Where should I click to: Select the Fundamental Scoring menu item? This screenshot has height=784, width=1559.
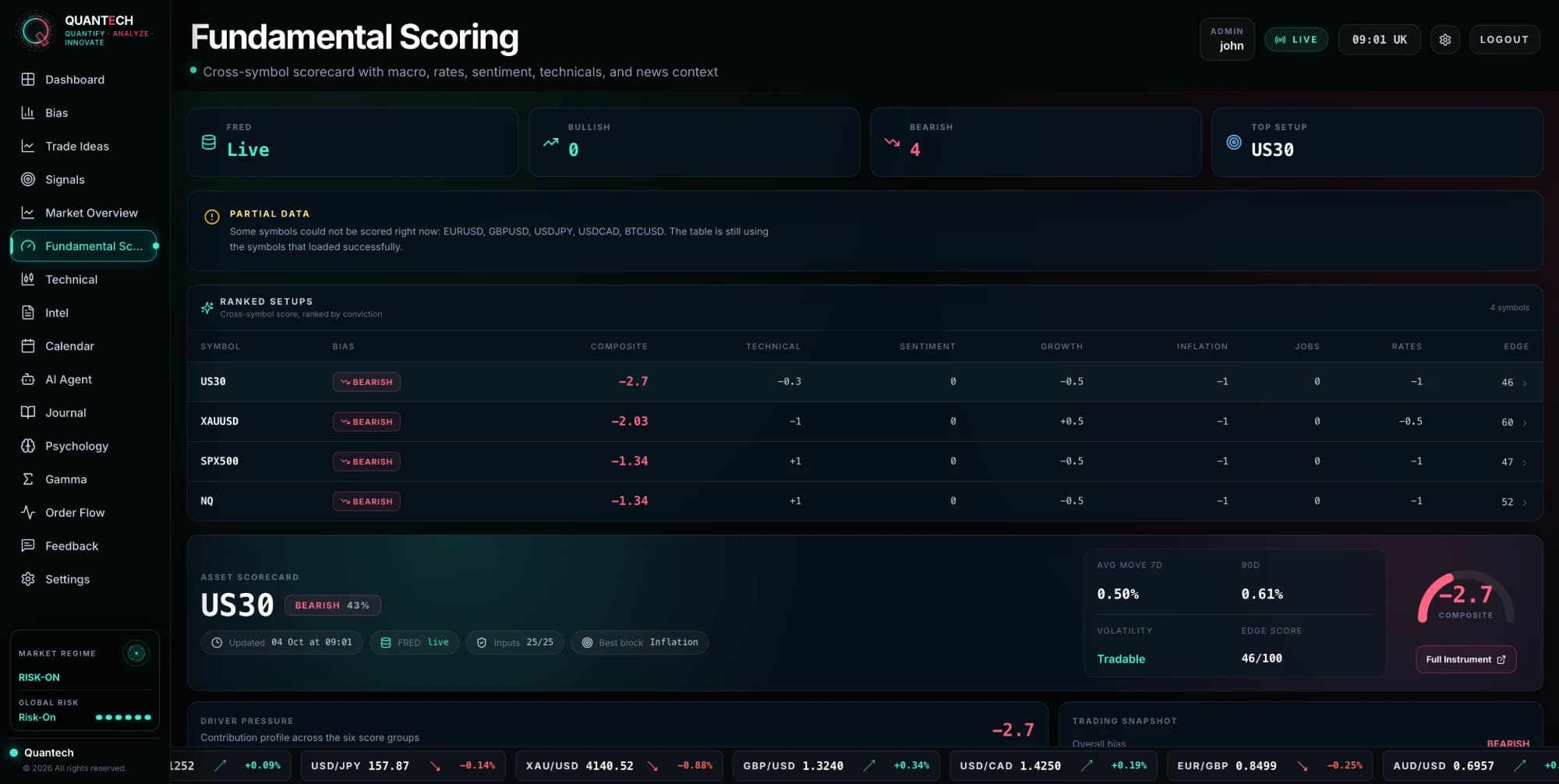83,246
